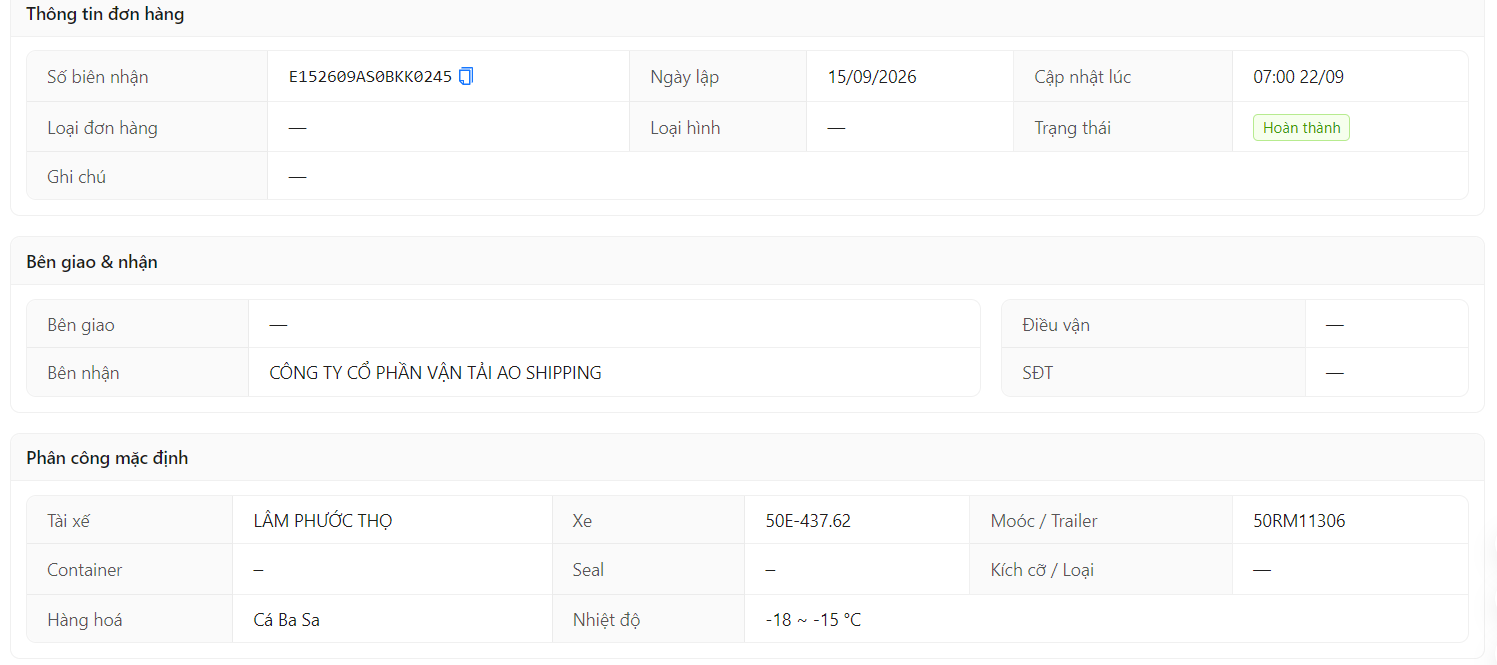Image resolution: width=1497 pixels, height=665 pixels.
Task: Click driver name 'LÂM PHƯỚC THỌ'
Action: pos(323,521)
